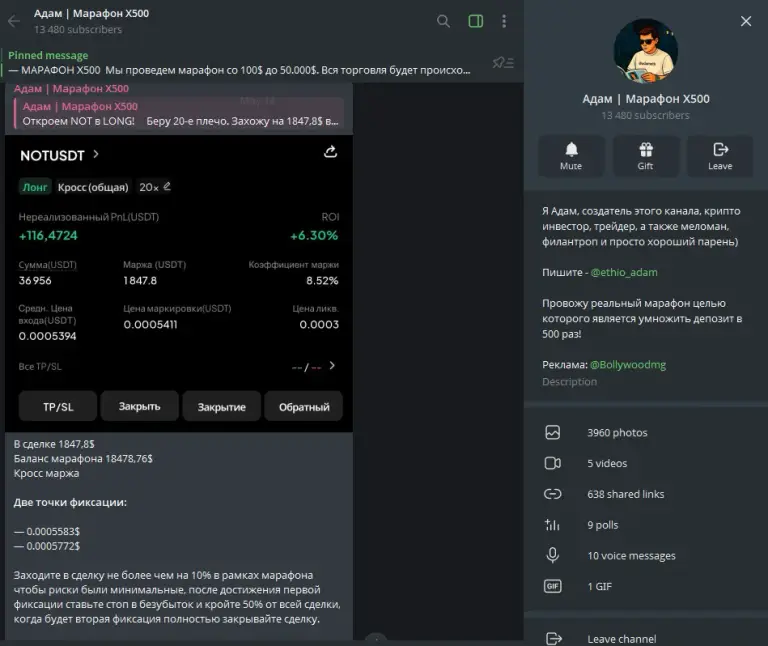Click the message sender name Адам
The image size is (768, 646).
tap(71, 89)
